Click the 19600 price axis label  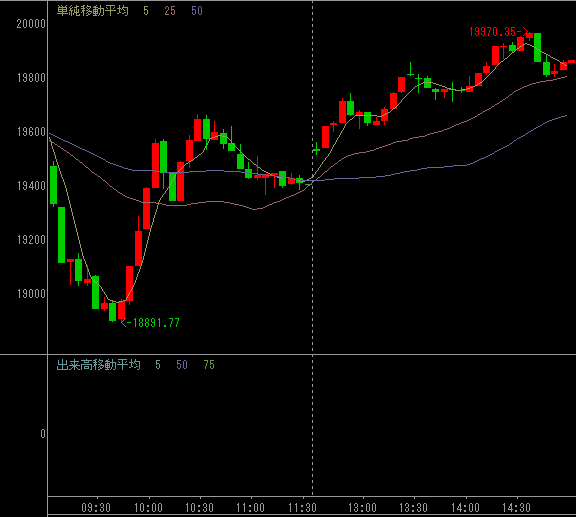31,132
